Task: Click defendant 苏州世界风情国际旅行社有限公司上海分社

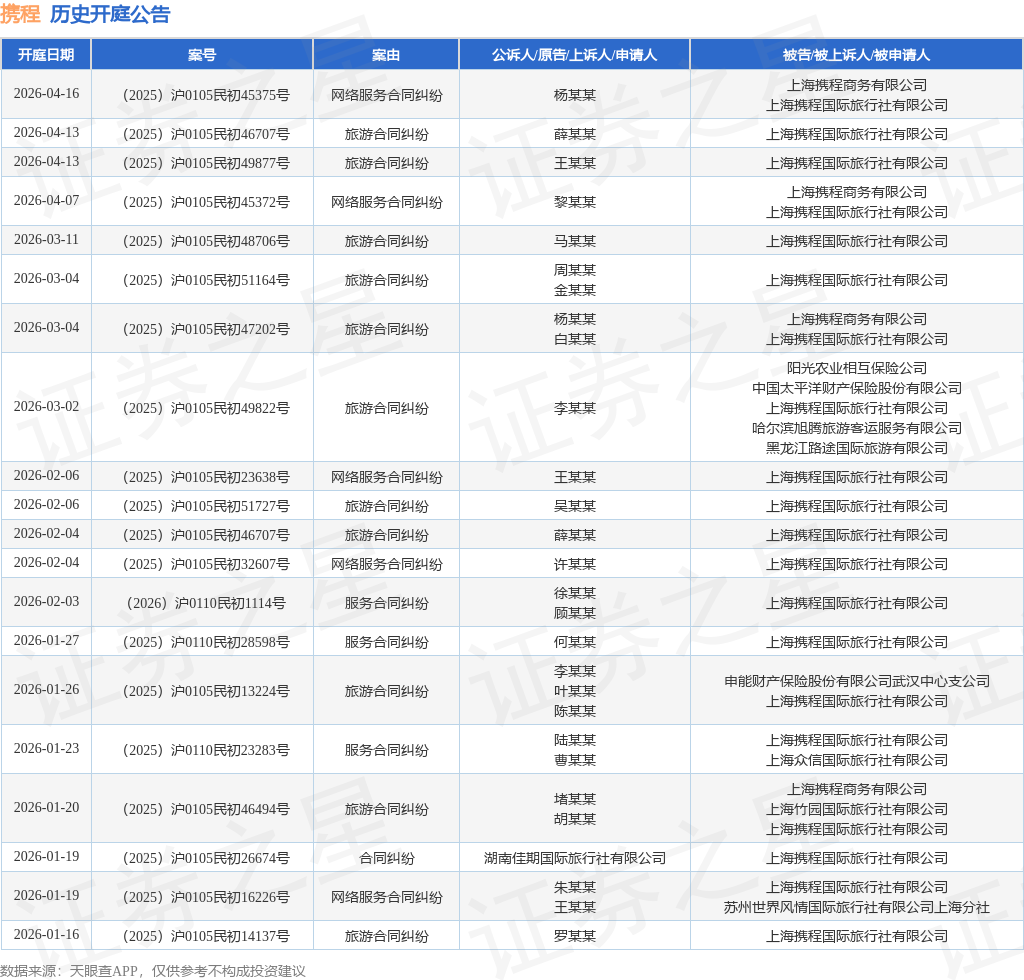Action: click(x=856, y=908)
